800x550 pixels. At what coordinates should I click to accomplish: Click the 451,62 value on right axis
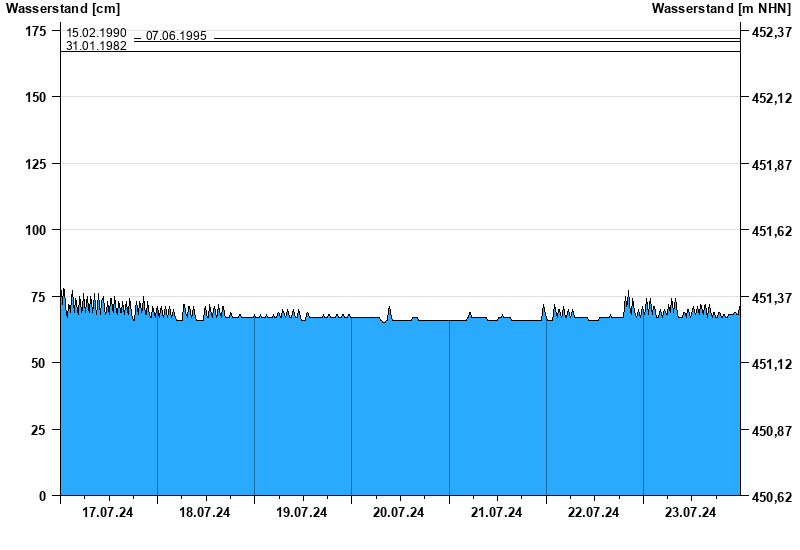click(768, 231)
